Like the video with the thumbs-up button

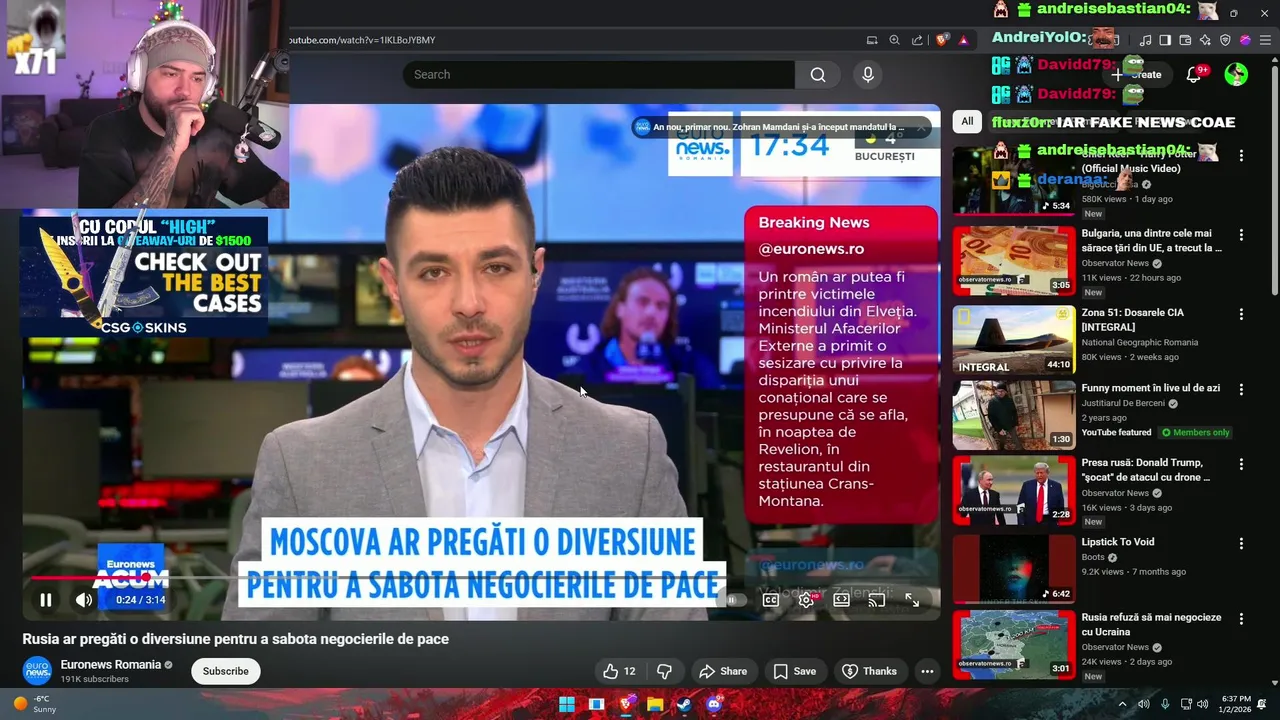619,671
